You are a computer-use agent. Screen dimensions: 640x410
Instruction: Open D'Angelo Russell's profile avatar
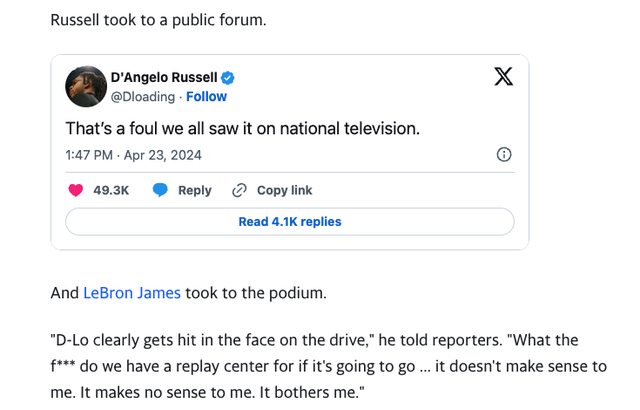pos(86,87)
